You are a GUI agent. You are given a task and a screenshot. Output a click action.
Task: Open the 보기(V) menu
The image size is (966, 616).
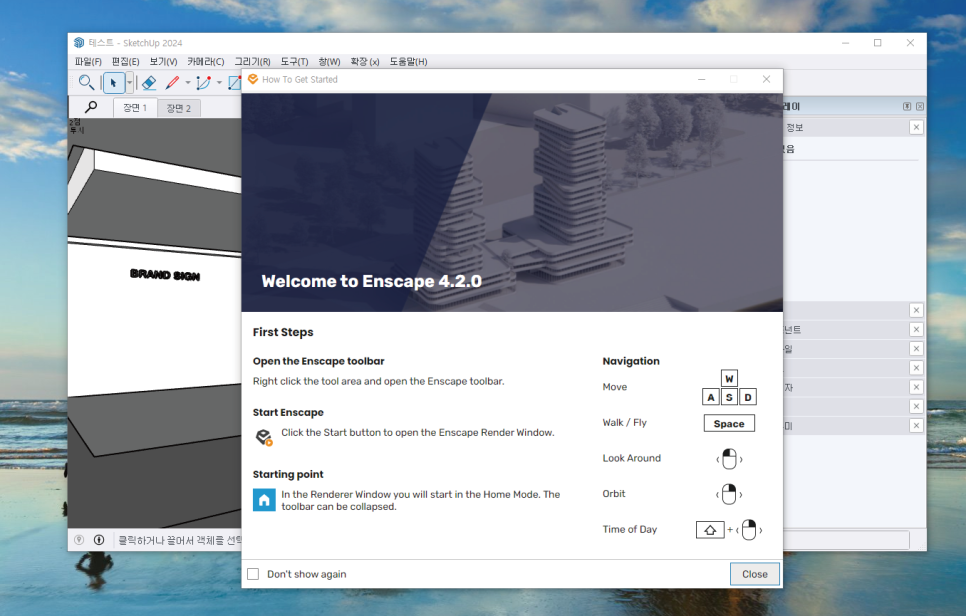pyautogui.click(x=163, y=62)
